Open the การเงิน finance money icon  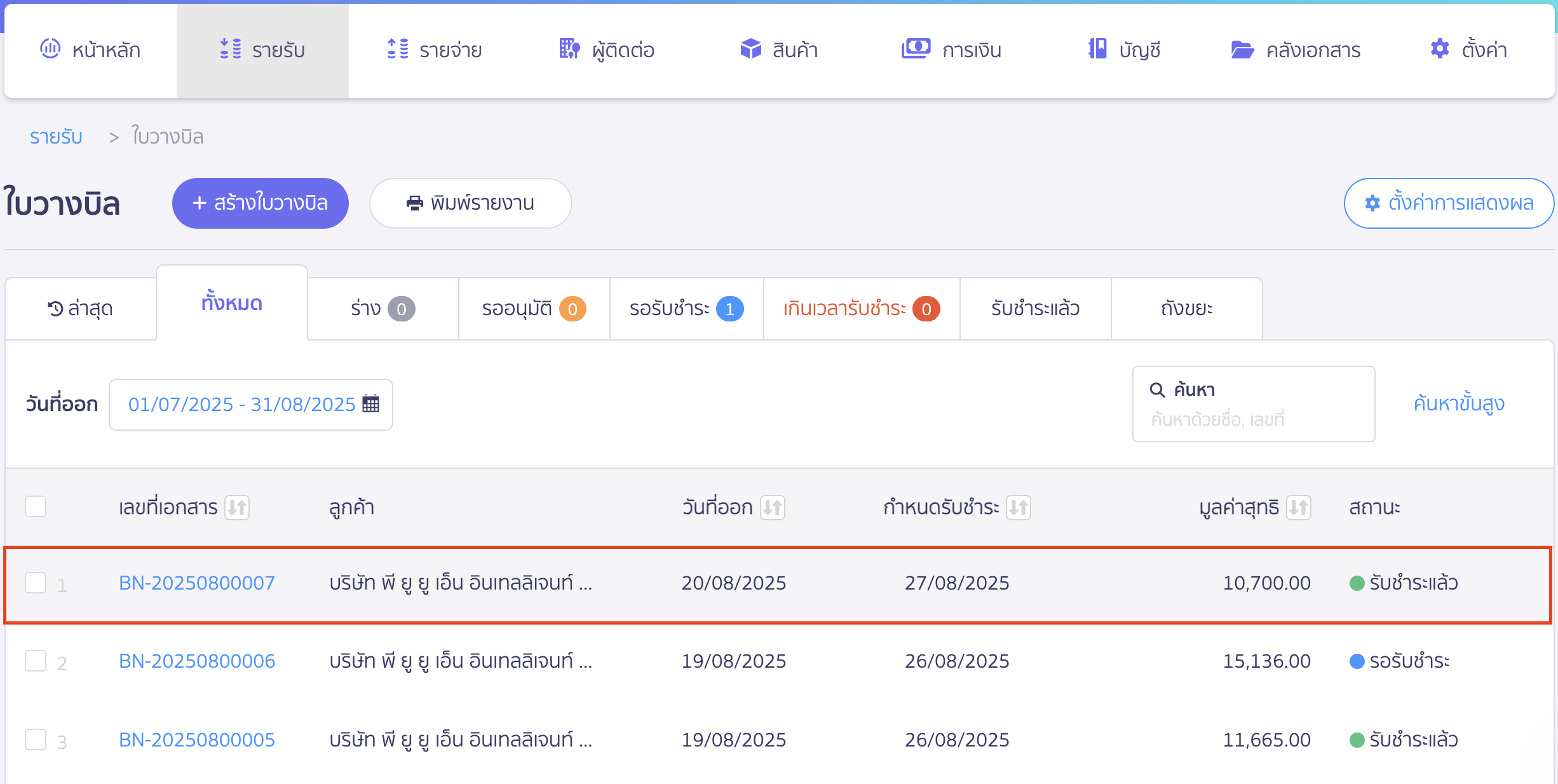(x=916, y=48)
